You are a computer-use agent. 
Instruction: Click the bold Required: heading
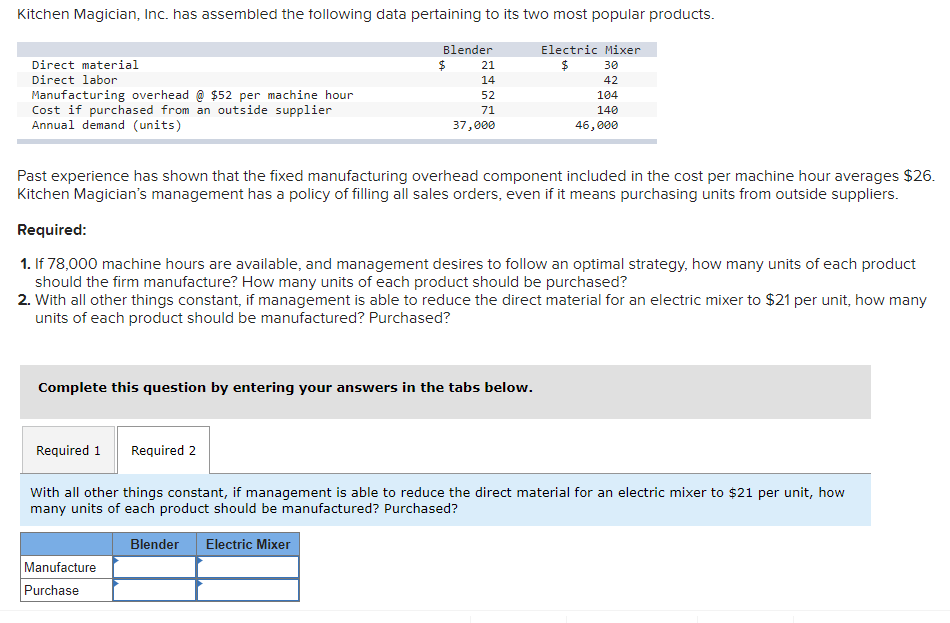click(52, 230)
